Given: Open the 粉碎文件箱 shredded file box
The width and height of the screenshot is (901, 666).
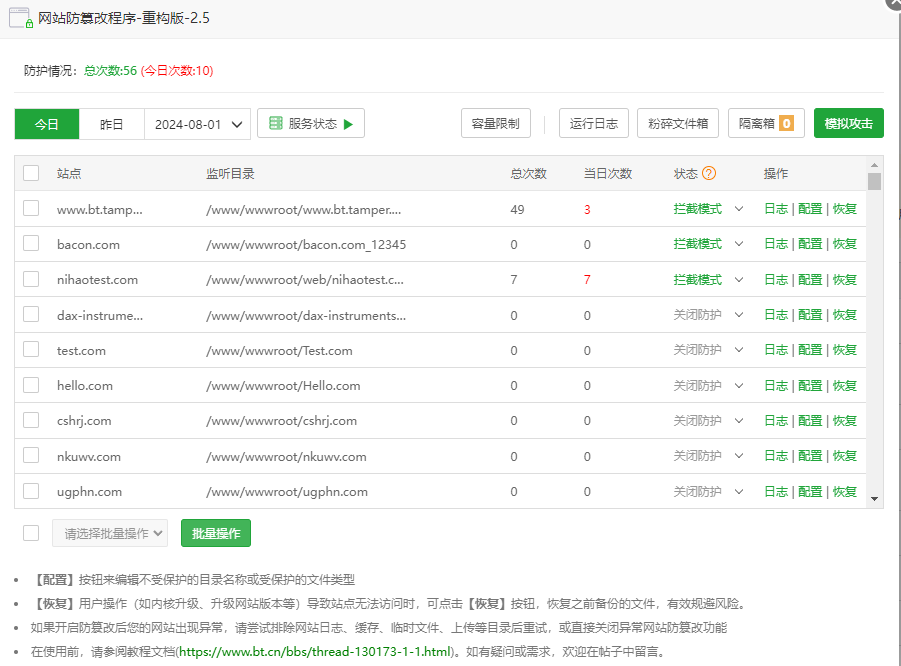Looking at the screenshot, I should pyautogui.click(x=678, y=124).
